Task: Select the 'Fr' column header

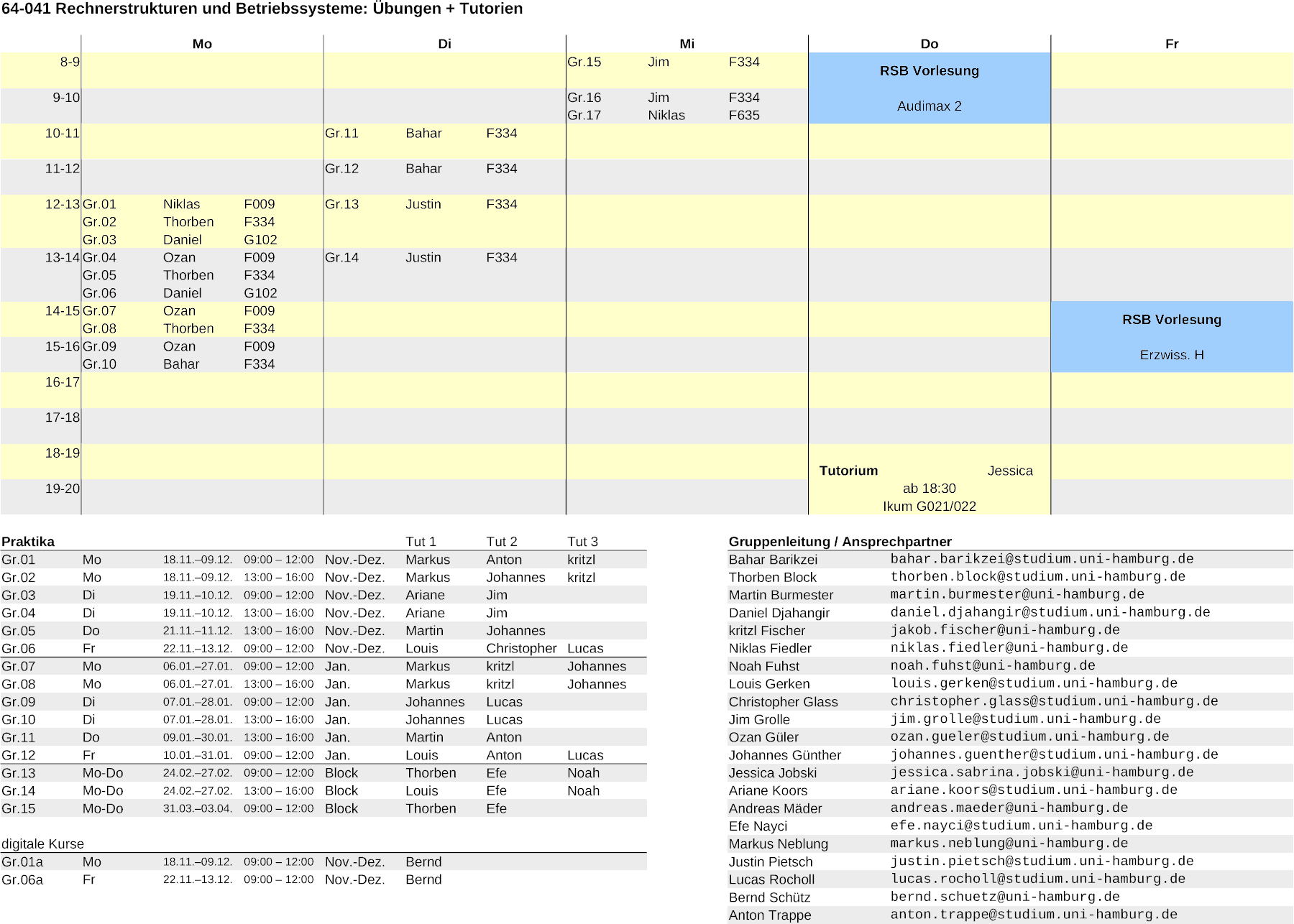Action: [x=1171, y=44]
